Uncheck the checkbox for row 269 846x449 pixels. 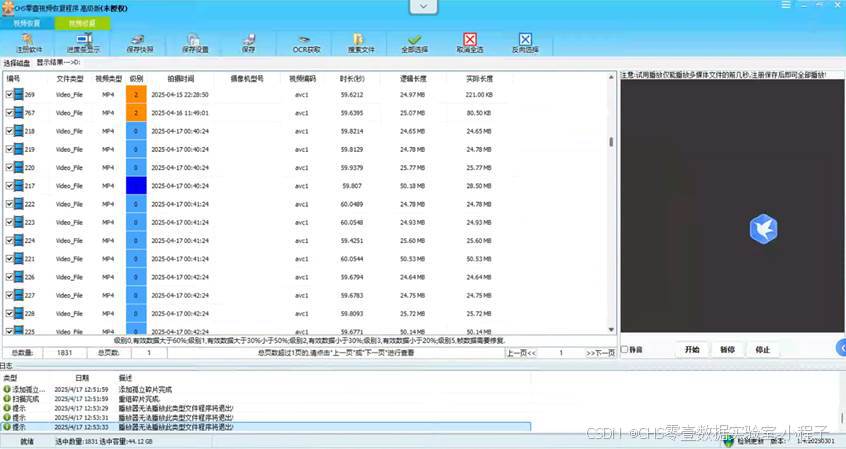pyautogui.click(x=9, y=94)
